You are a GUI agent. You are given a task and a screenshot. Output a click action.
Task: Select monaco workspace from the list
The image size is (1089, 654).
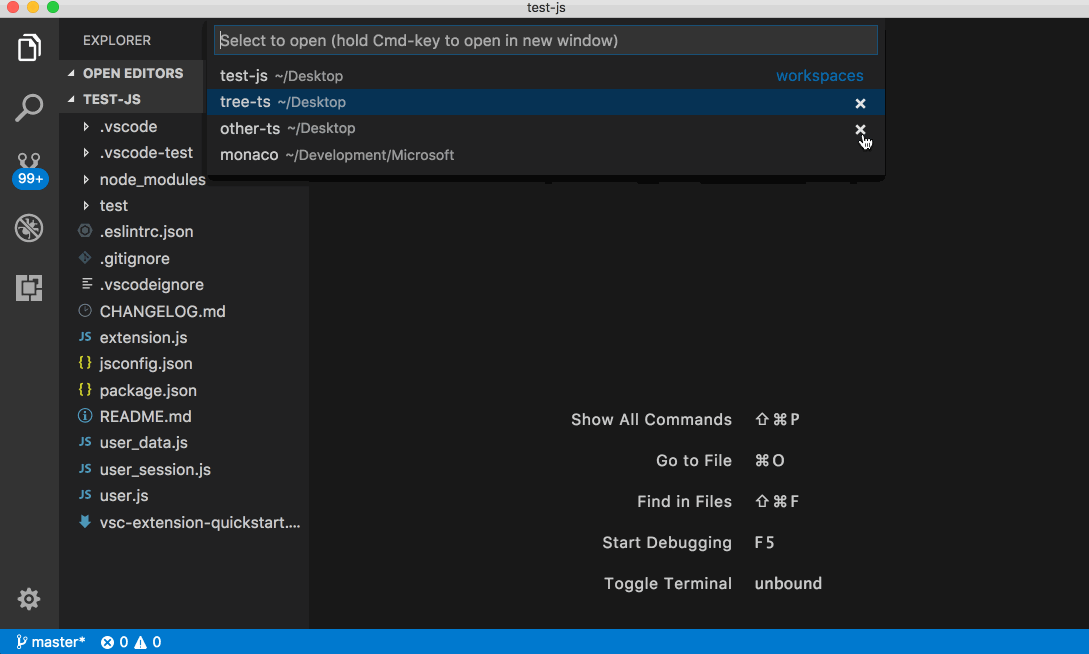[250, 155]
